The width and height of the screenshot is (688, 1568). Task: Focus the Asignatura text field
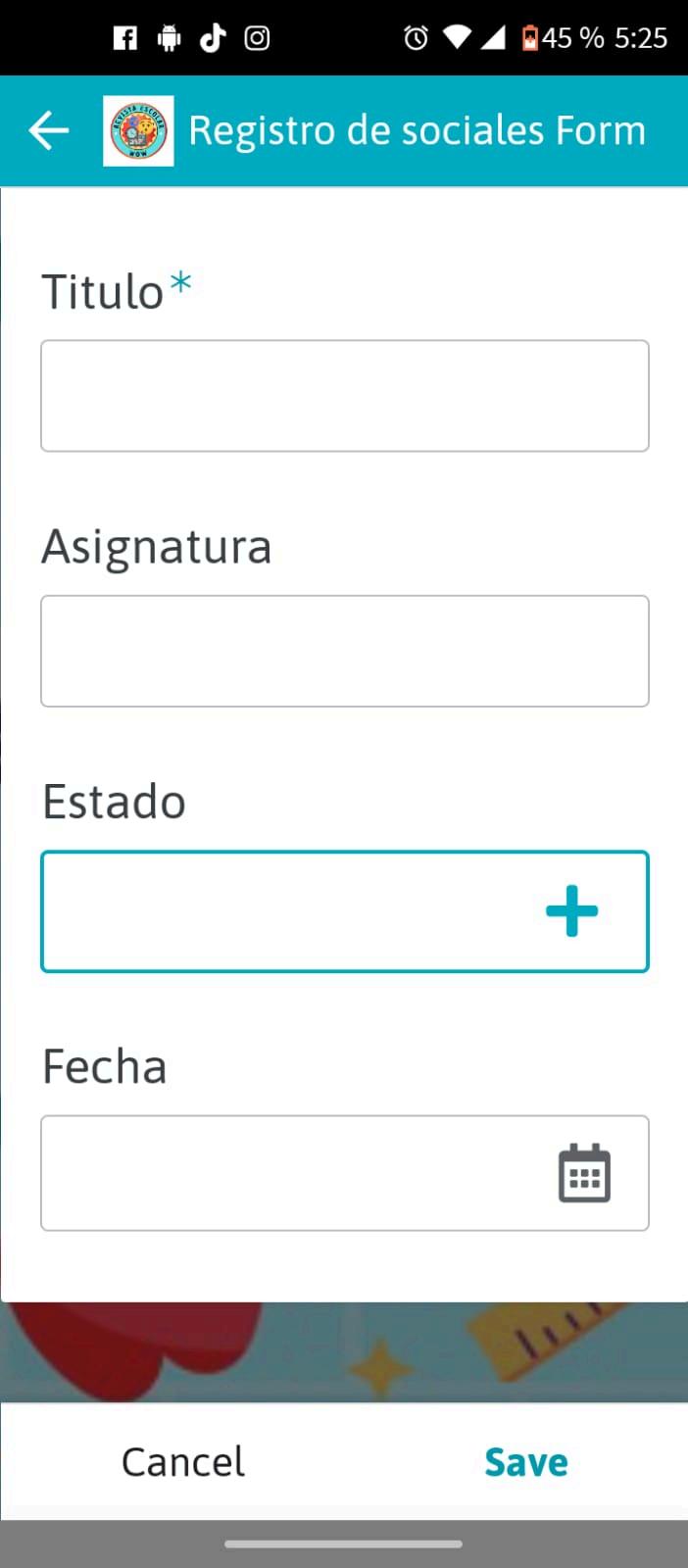(x=344, y=651)
